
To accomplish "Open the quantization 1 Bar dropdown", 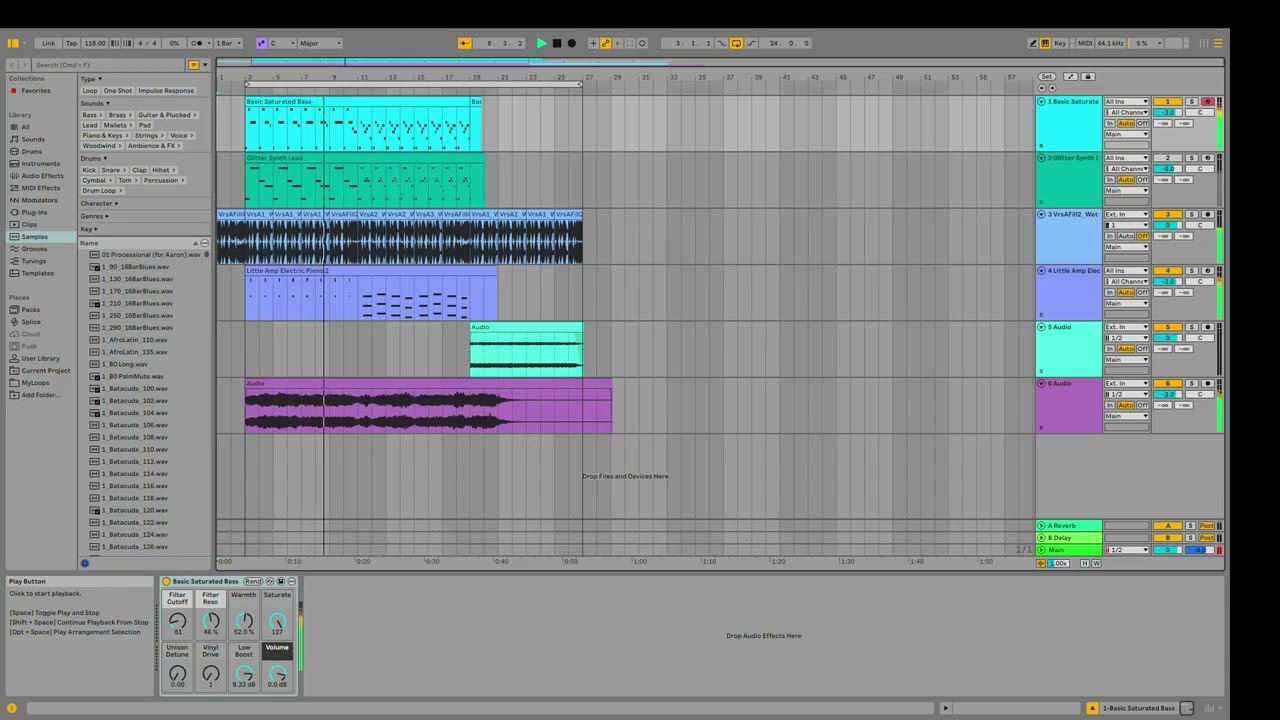I will tap(227, 43).
